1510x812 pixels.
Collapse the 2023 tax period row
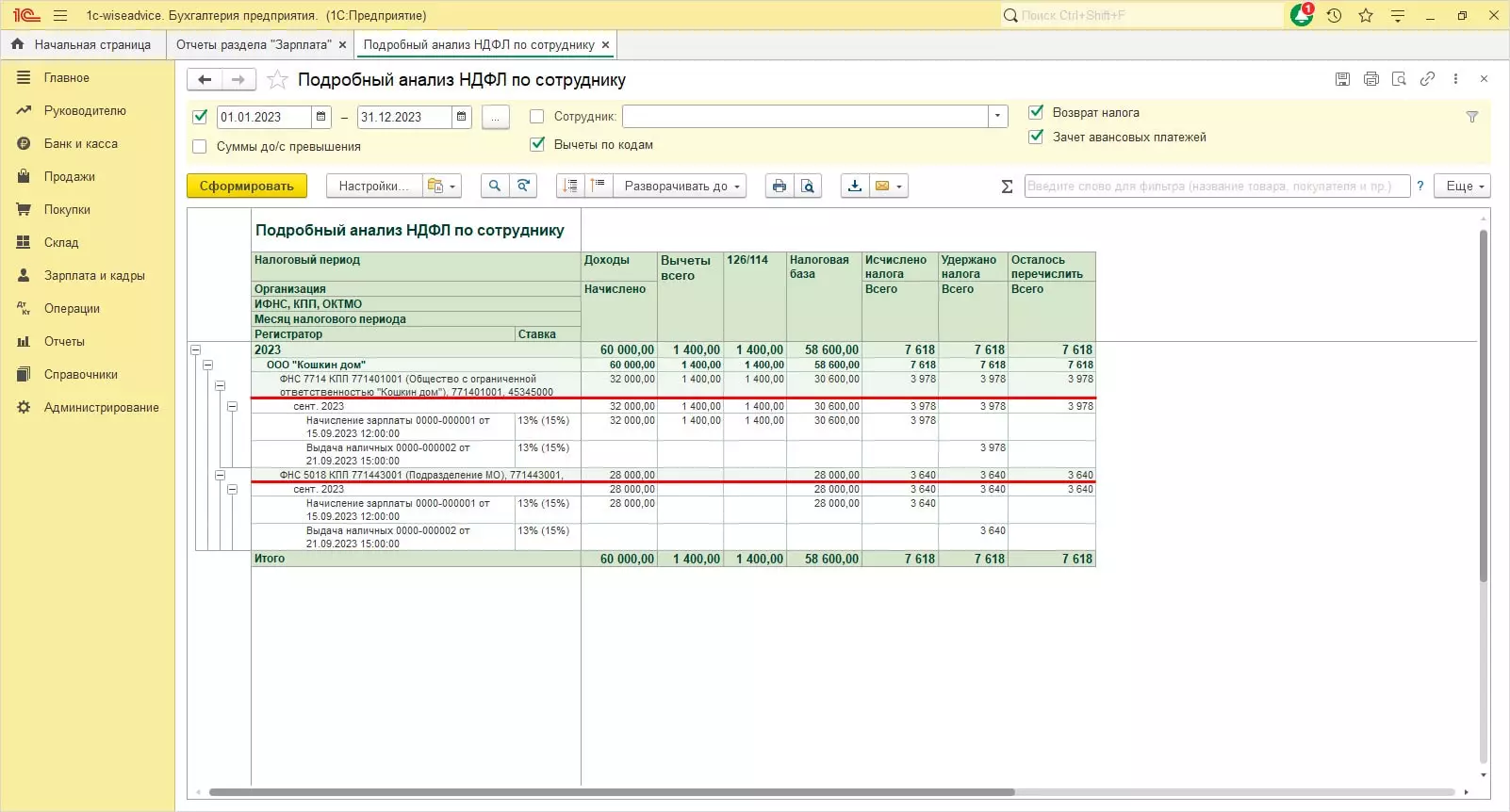(x=196, y=350)
